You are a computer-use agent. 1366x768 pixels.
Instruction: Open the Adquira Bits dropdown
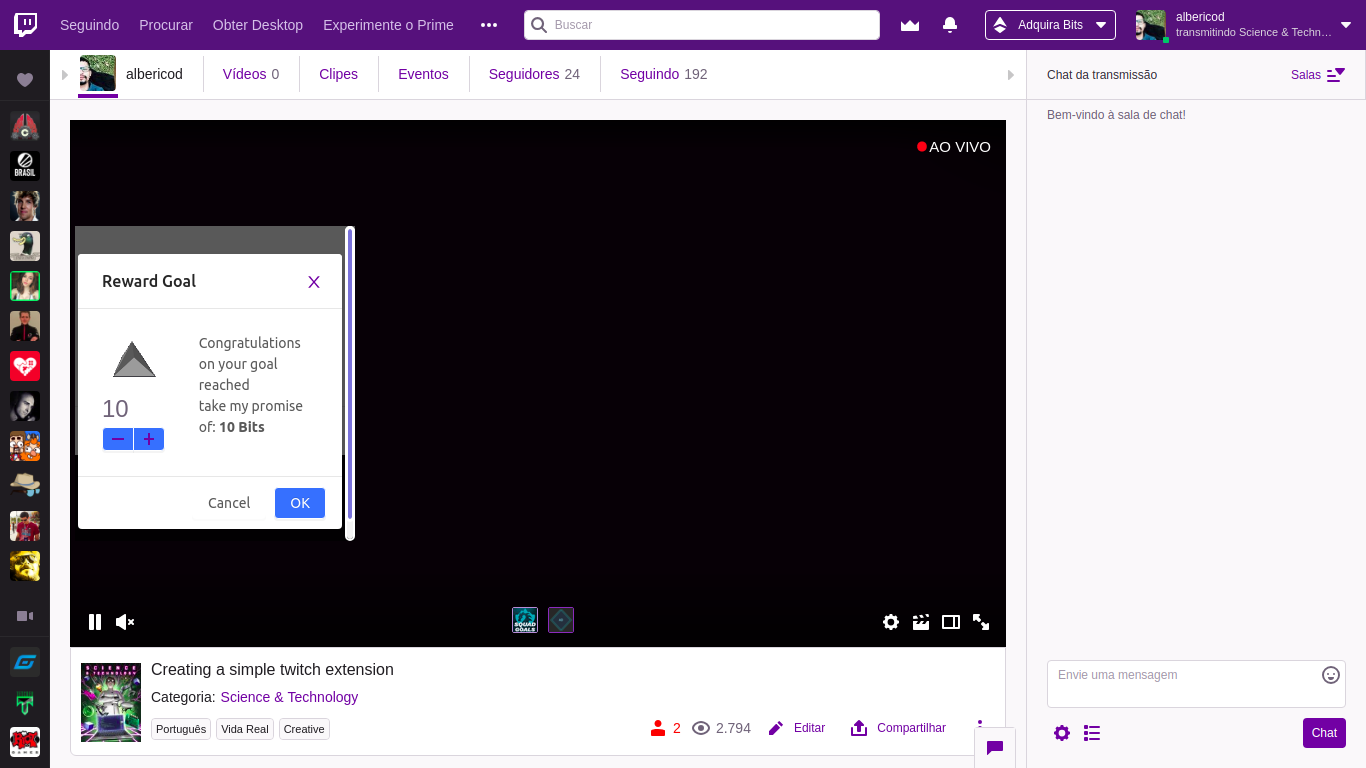(x=1050, y=25)
